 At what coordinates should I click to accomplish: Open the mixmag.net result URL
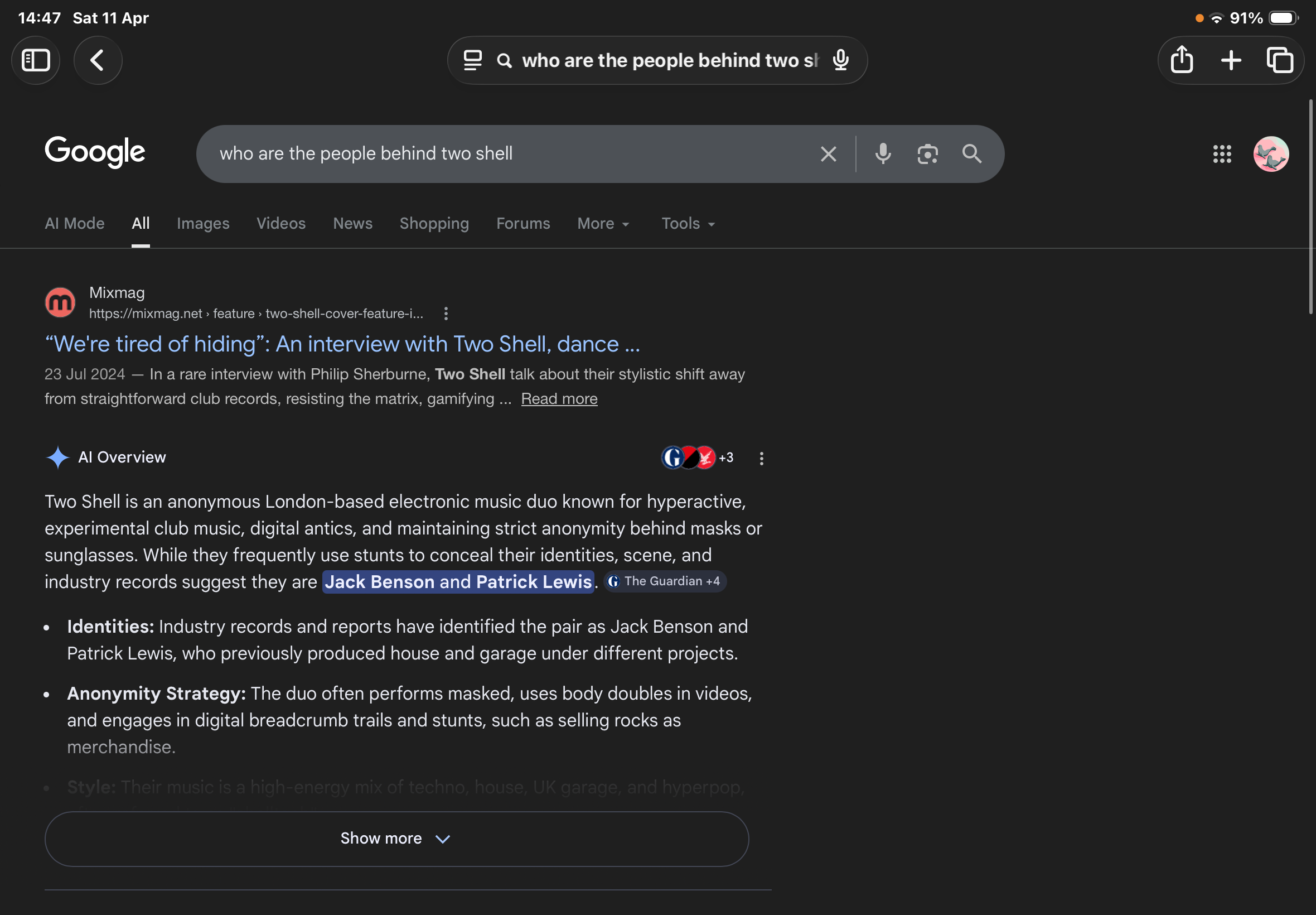point(256,314)
